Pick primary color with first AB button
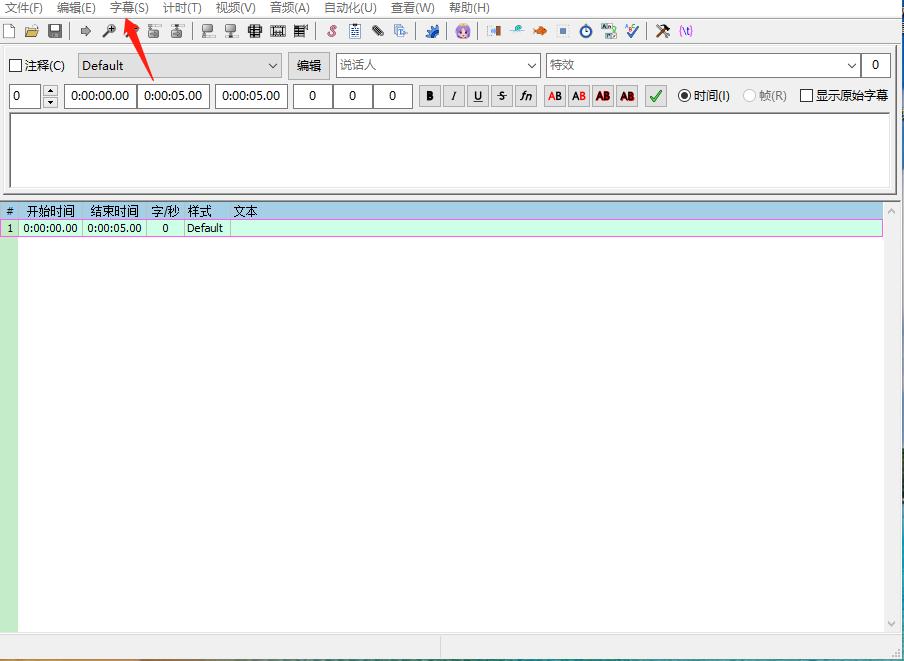The image size is (904, 661). click(555, 96)
